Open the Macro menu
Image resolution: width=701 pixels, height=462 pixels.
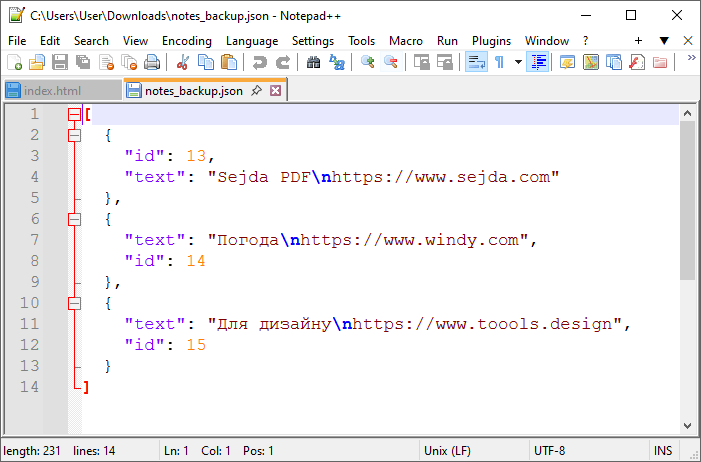tap(405, 41)
